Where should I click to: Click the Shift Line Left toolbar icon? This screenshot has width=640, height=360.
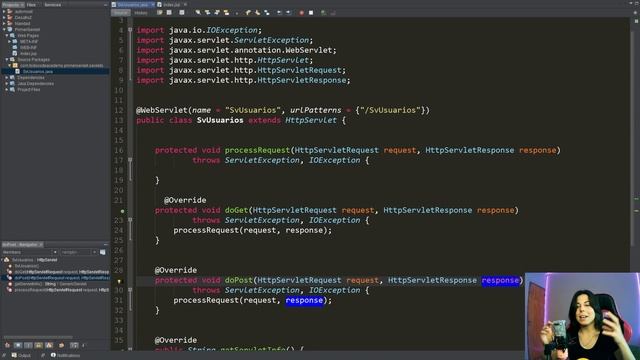(279, 13)
